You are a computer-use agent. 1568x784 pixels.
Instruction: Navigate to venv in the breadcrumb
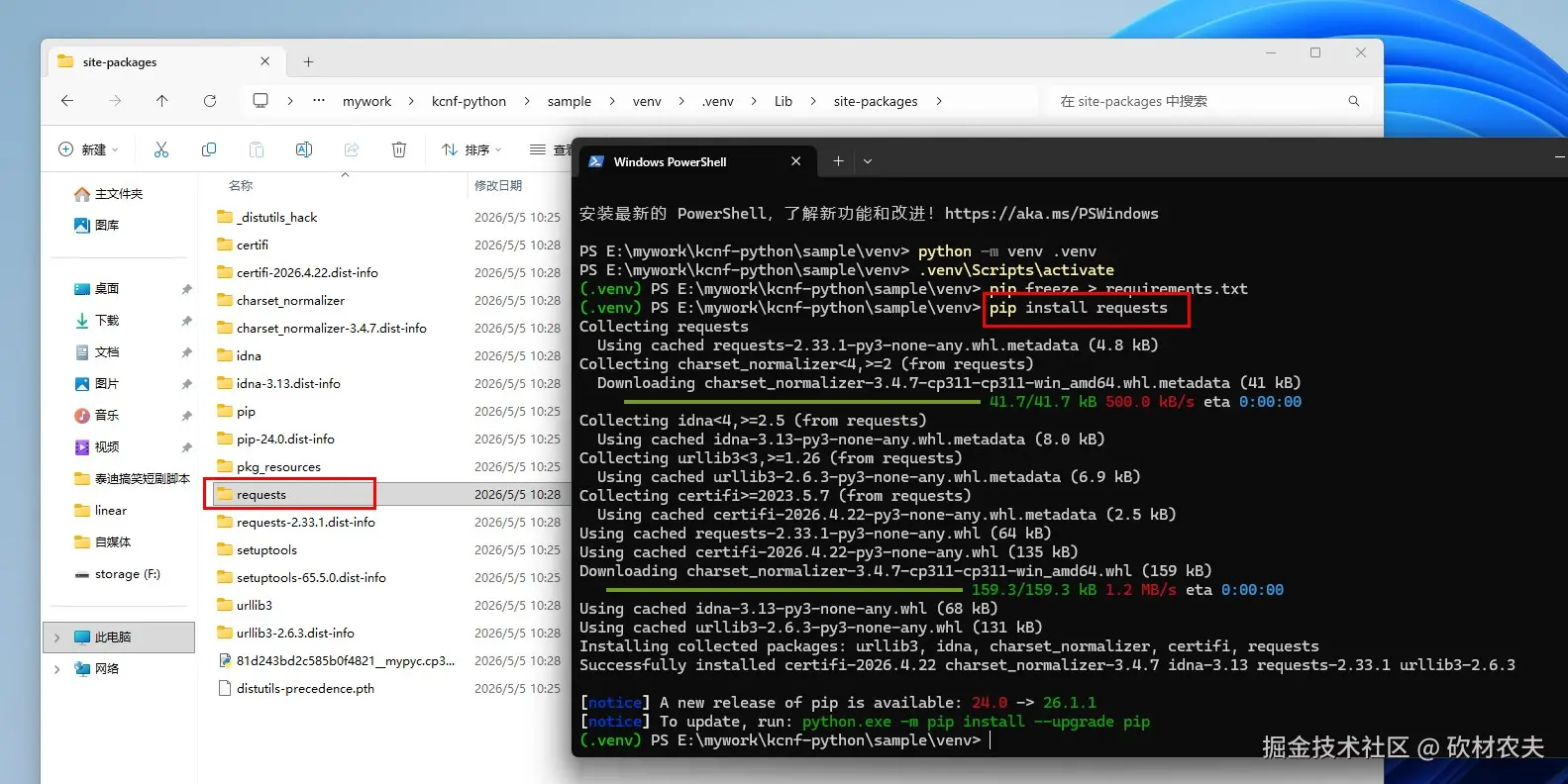click(x=647, y=101)
